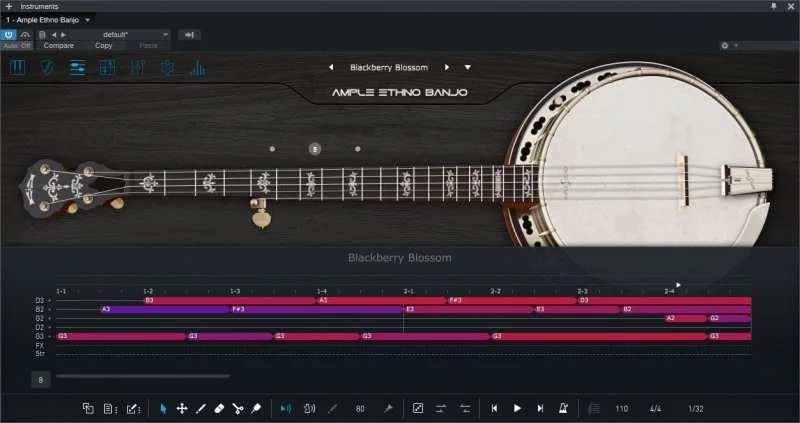Load the next plugin preset

tap(63, 35)
